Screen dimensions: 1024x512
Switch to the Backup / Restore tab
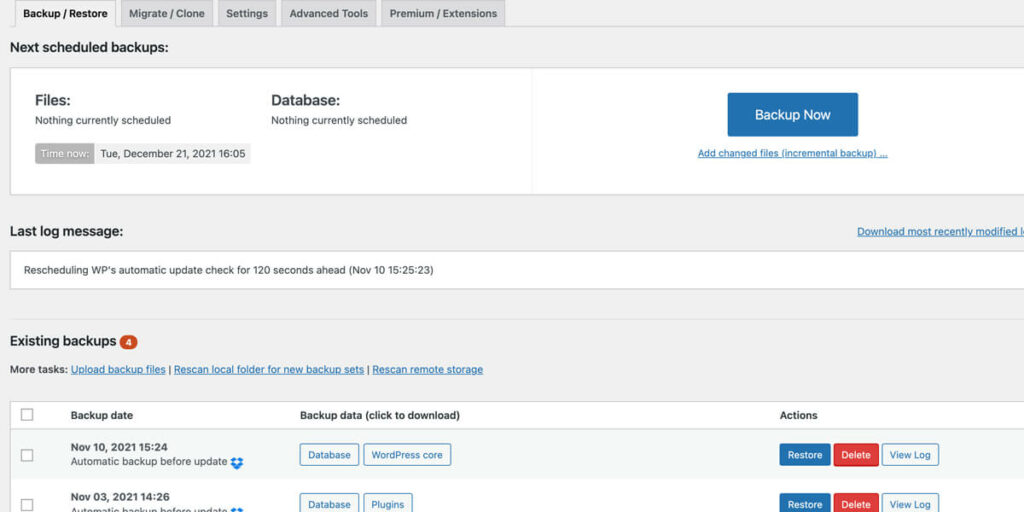(65, 14)
